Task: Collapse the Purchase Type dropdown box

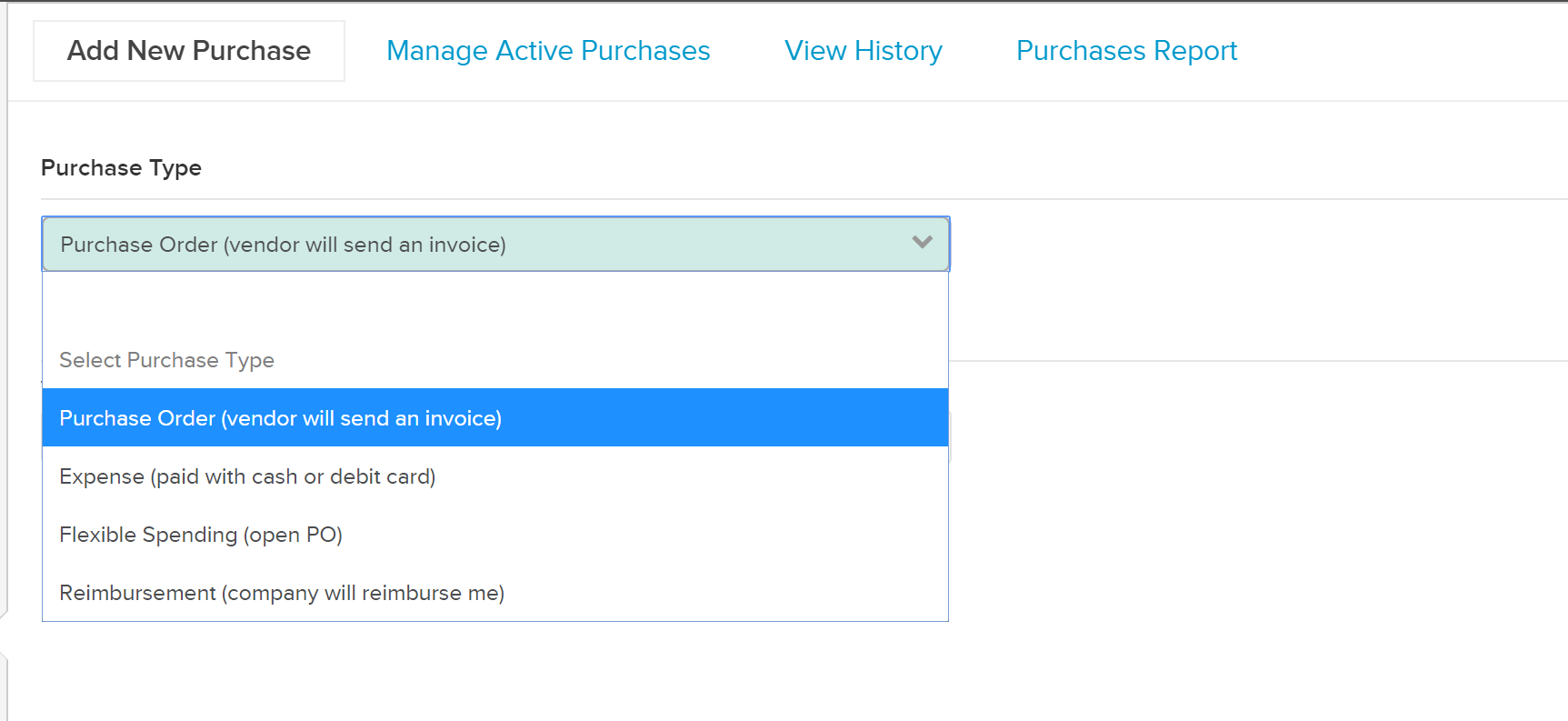Action: 495,244
